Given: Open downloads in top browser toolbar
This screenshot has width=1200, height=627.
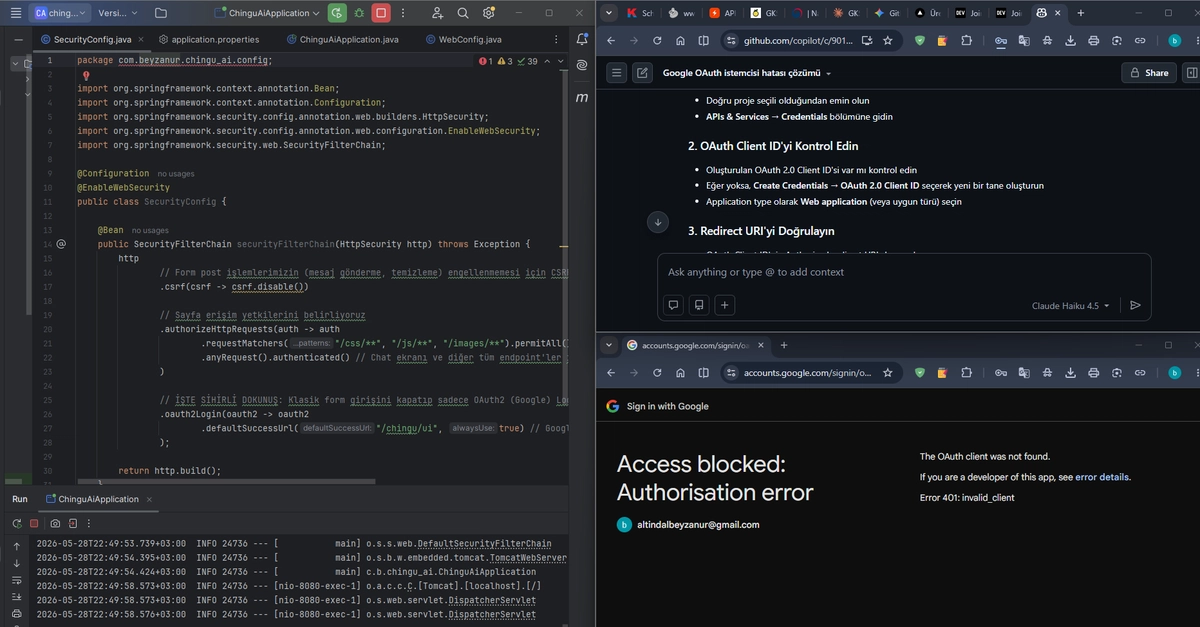Looking at the screenshot, I should tap(1070, 41).
